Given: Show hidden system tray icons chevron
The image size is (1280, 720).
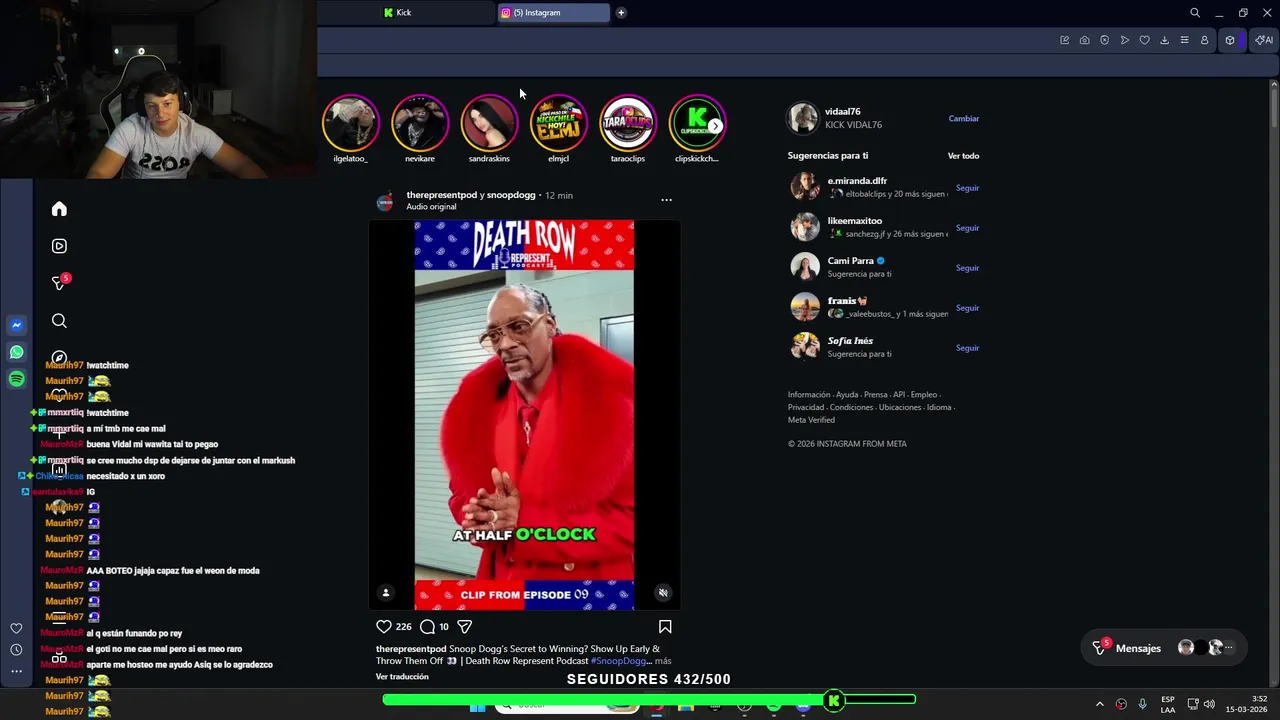Looking at the screenshot, I should pyautogui.click(x=1099, y=704).
